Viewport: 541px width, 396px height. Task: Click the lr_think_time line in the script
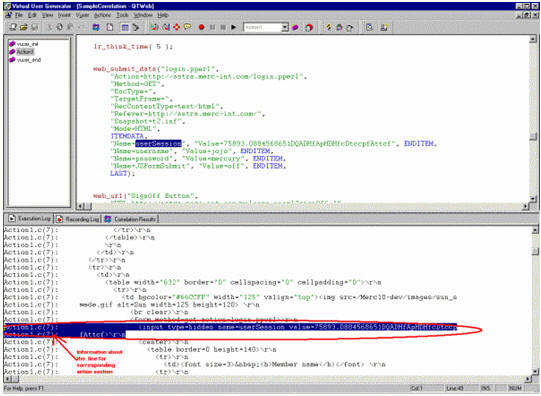(x=133, y=47)
